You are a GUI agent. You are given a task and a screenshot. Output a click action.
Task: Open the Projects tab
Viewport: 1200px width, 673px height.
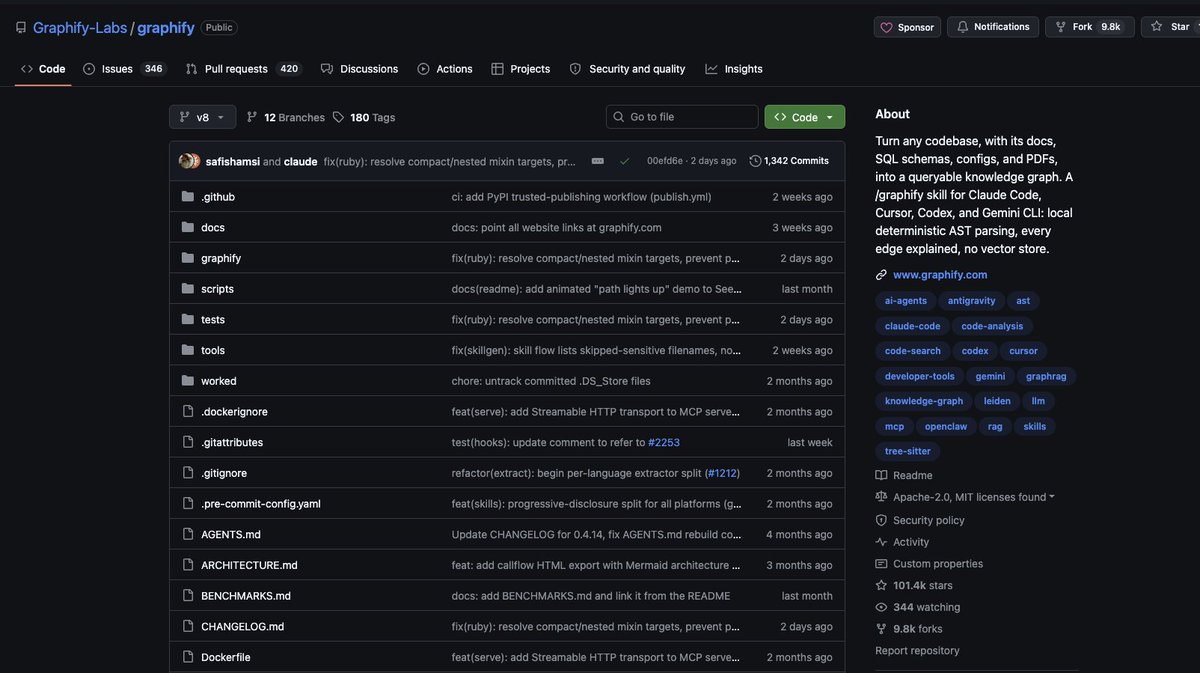click(521, 69)
